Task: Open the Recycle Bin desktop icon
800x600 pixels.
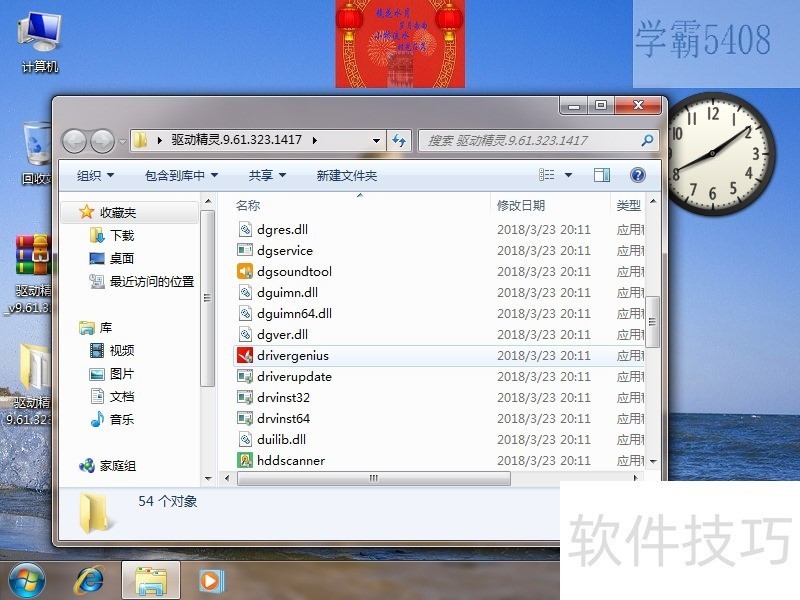Action: click(37, 153)
